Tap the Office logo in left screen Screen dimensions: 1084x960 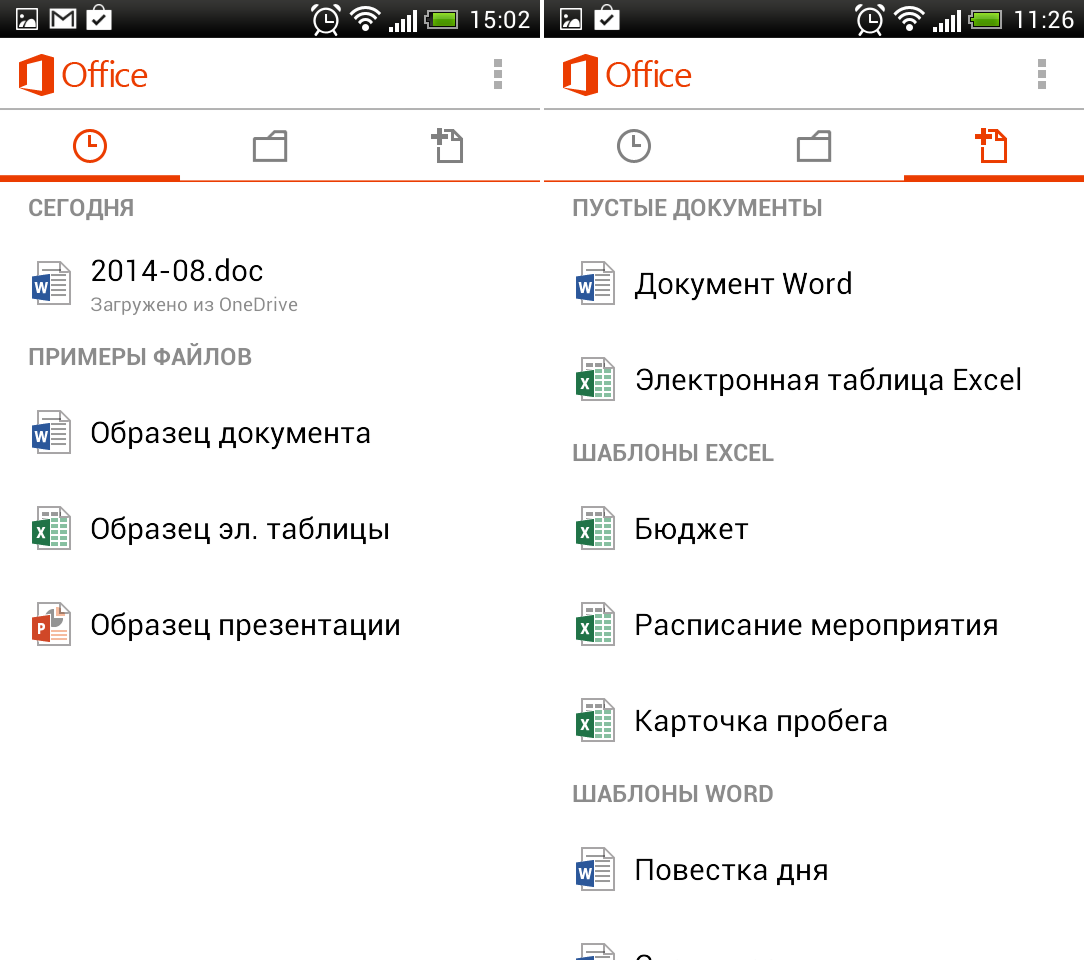tap(83, 75)
